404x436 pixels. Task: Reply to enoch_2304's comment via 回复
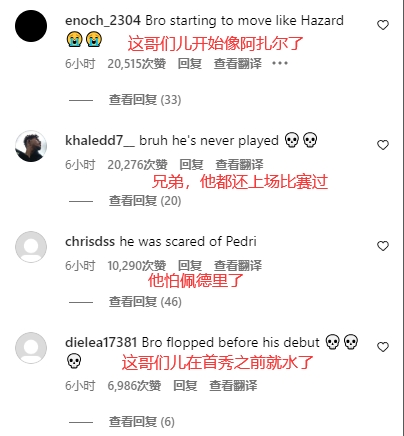coord(190,63)
